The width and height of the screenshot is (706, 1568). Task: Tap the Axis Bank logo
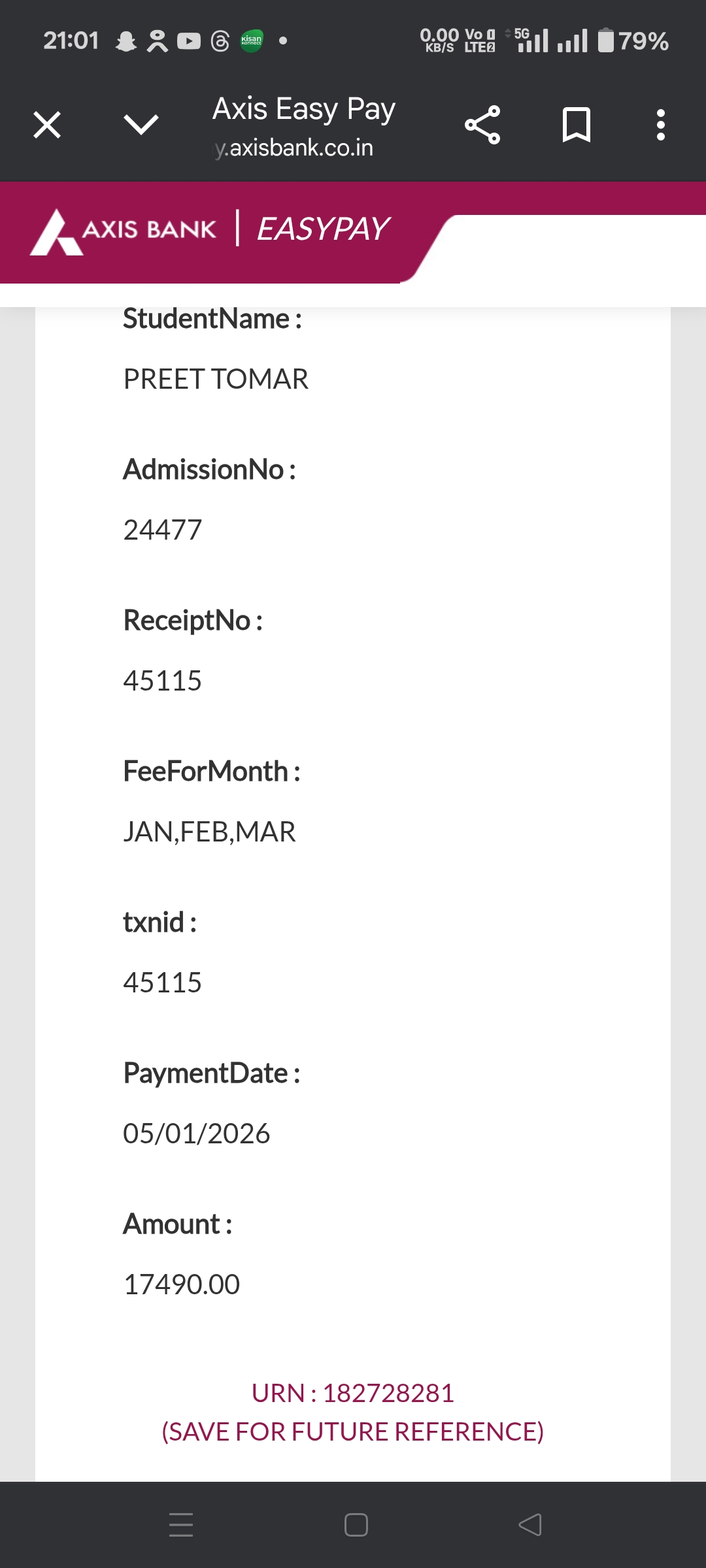[123, 231]
